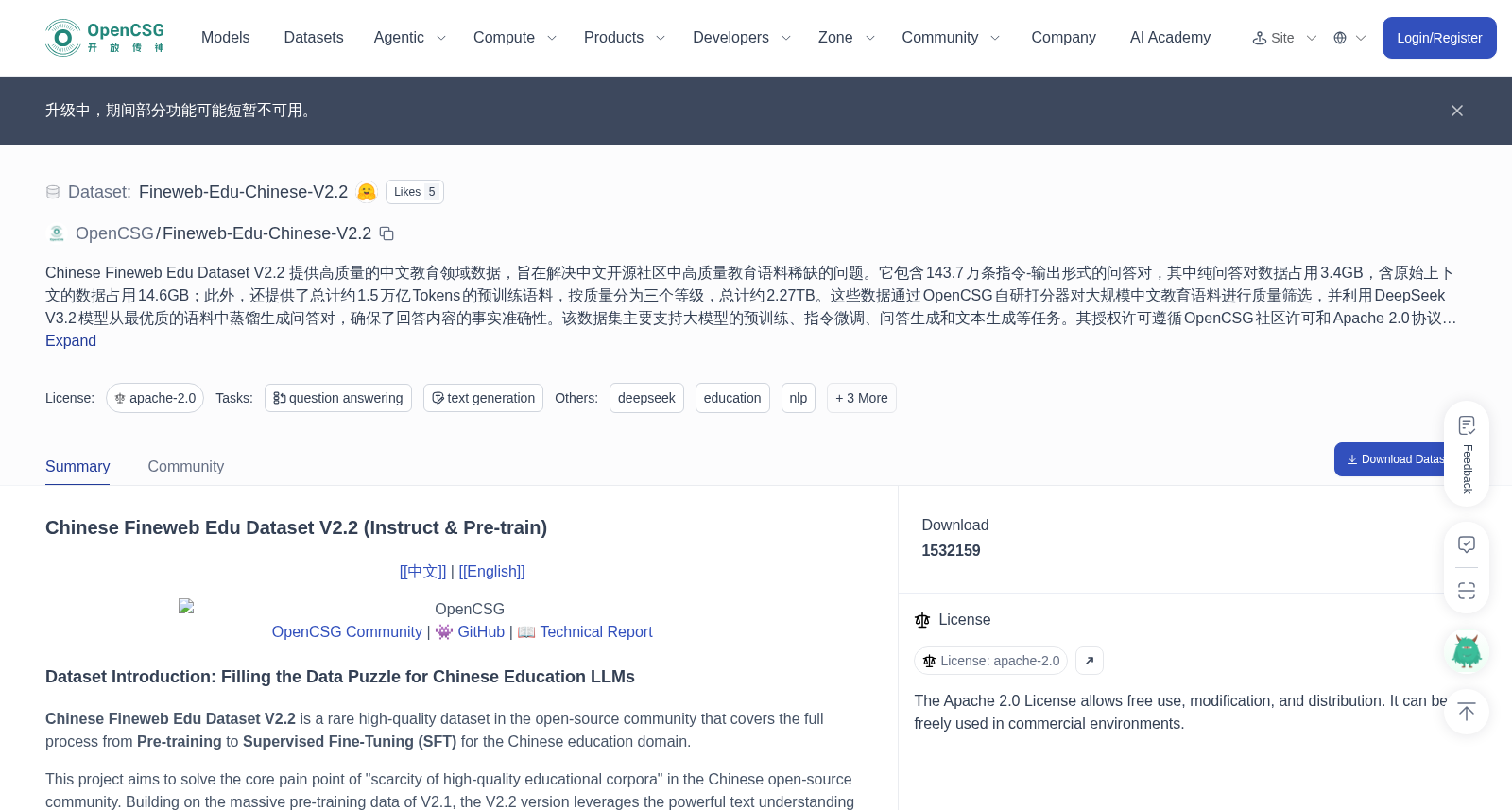Open the 中文 readme link
This screenshot has height=810, width=1512.
coord(422,572)
